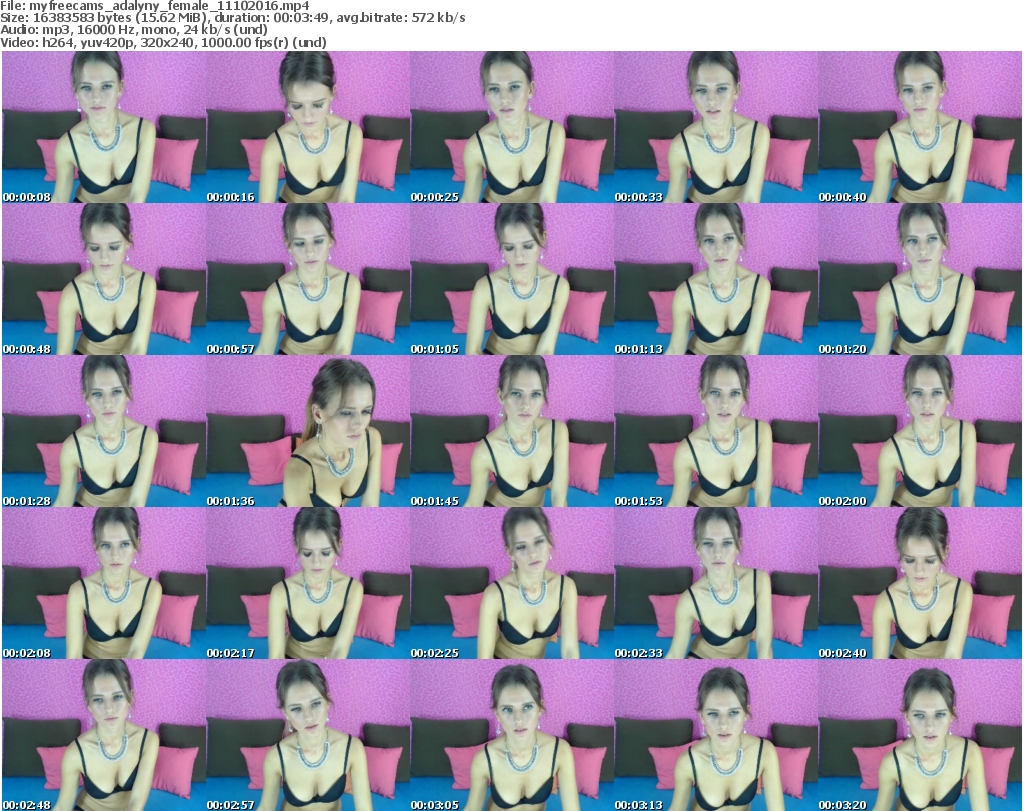
Task: Select the frame labeled 00:02:00
Action: tap(920, 432)
